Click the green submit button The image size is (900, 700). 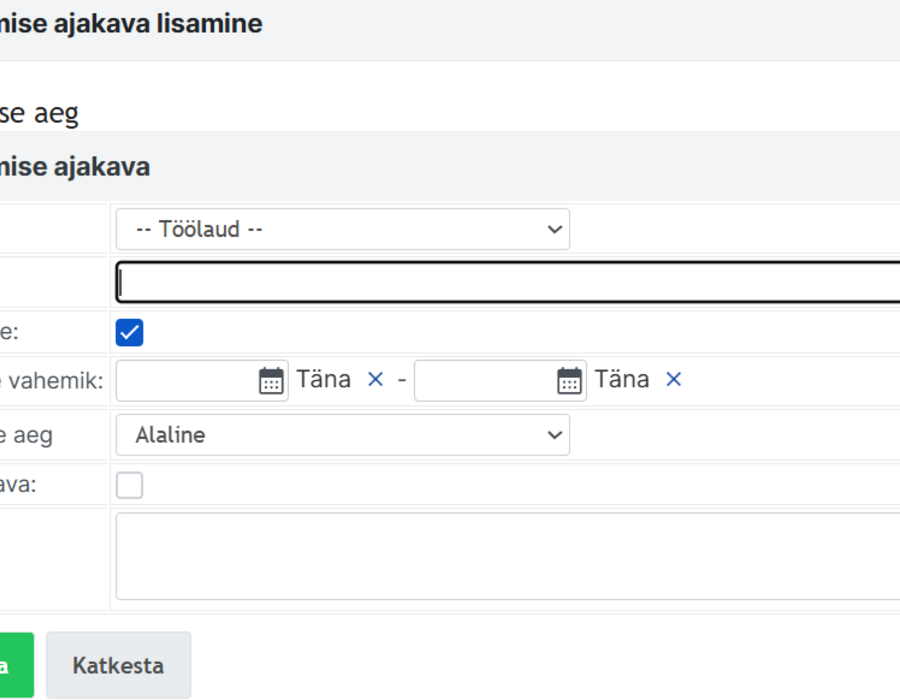(16, 666)
